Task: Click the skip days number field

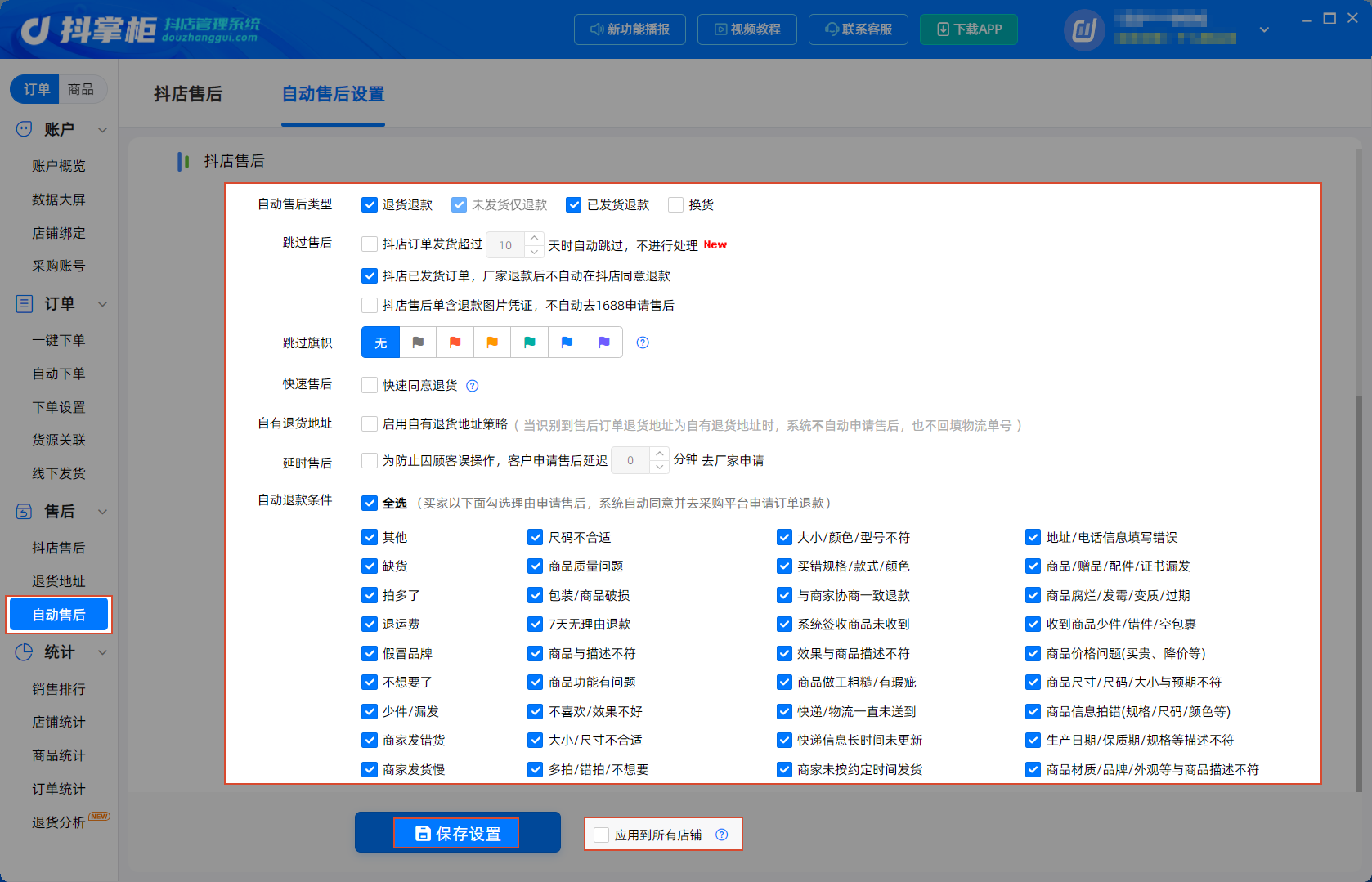Action: pyautogui.click(x=507, y=245)
